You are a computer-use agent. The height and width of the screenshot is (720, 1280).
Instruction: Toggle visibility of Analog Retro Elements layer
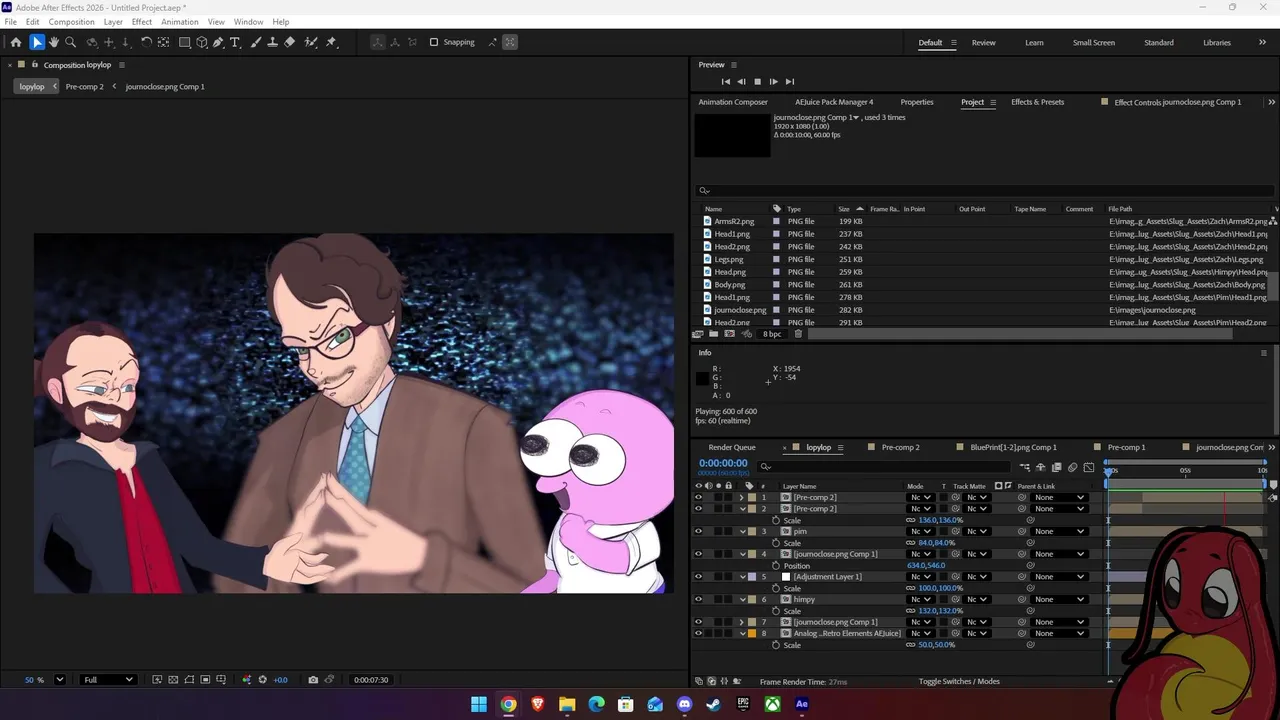tap(698, 633)
